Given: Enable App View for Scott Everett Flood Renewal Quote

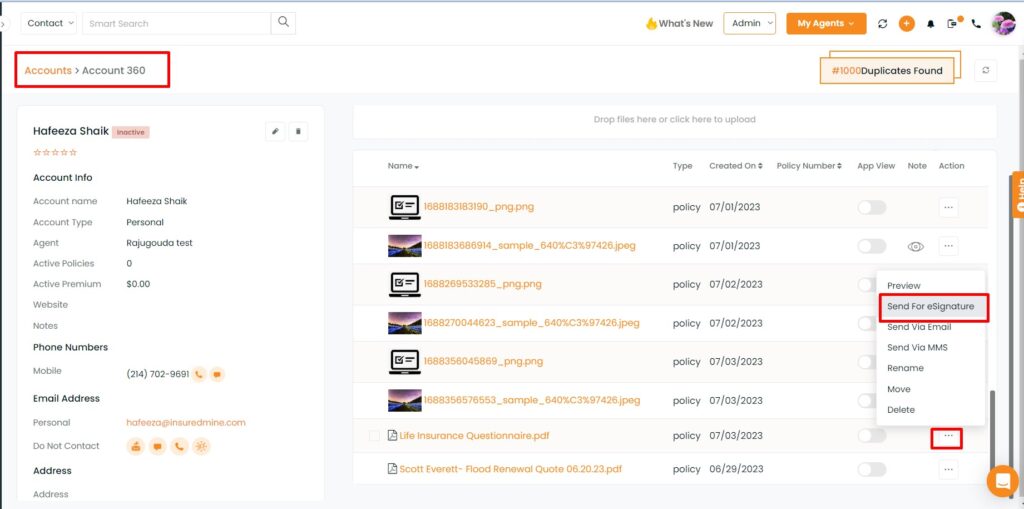Looking at the screenshot, I should 872,469.
